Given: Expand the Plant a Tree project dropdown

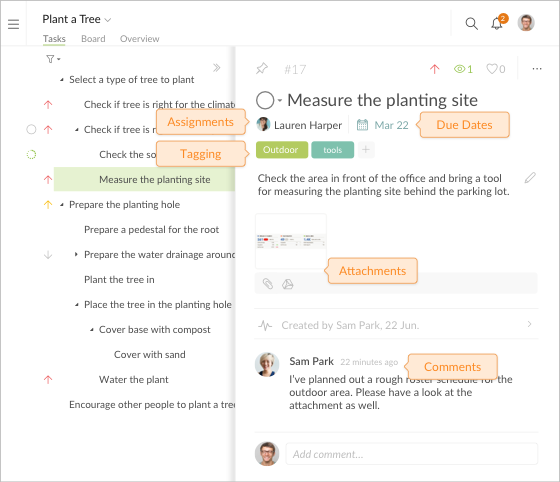Looking at the screenshot, I should coord(108,20).
